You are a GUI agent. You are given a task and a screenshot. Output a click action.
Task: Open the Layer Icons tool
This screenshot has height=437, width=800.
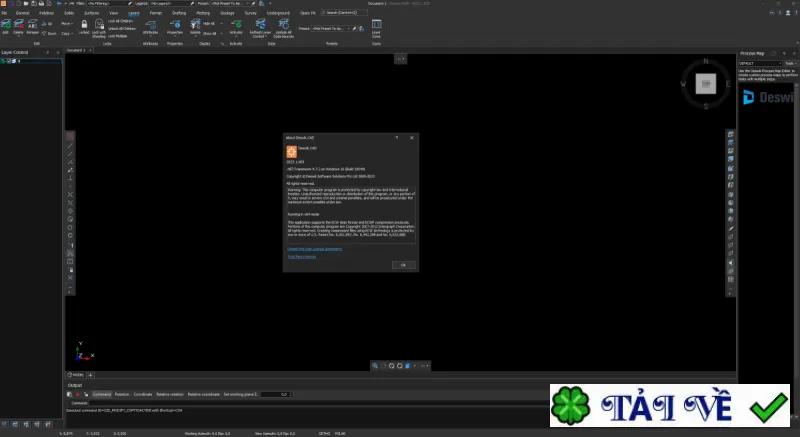coord(376,28)
